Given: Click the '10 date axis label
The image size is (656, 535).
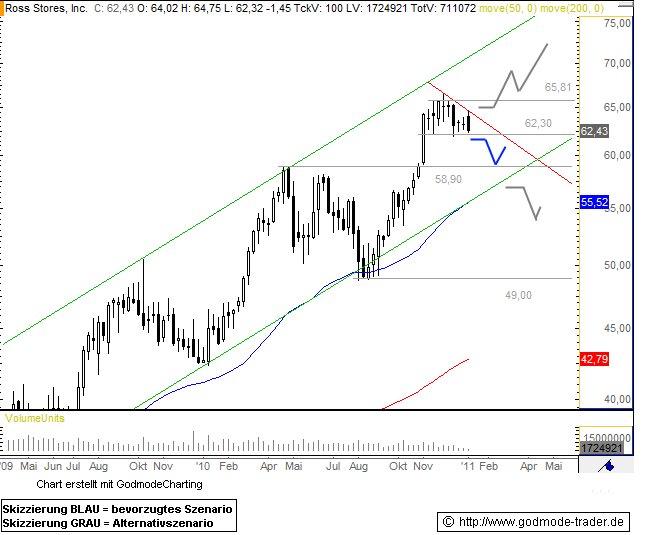Looking at the screenshot, I should pyautogui.click(x=203, y=466).
